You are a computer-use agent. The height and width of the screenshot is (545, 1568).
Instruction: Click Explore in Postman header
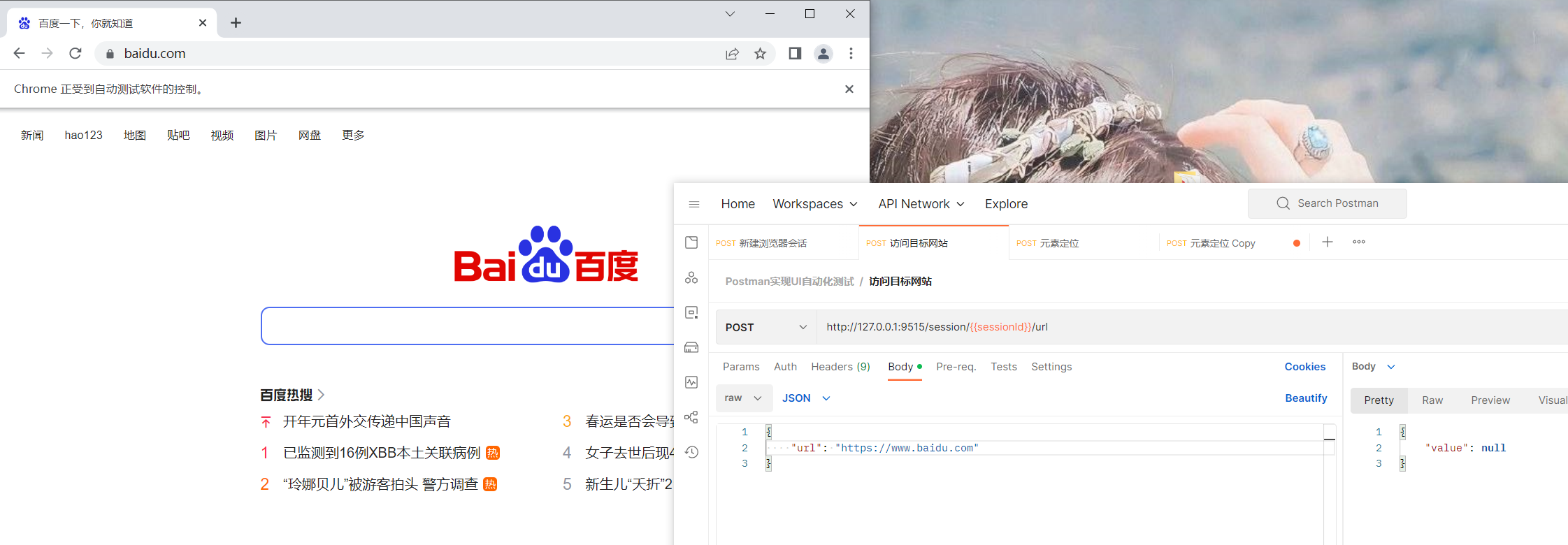pos(1006,204)
